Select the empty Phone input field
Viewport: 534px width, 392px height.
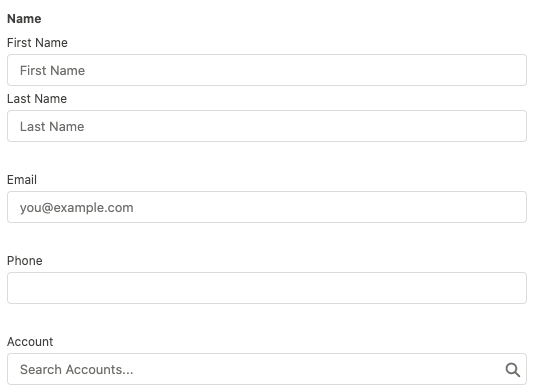(267, 288)
